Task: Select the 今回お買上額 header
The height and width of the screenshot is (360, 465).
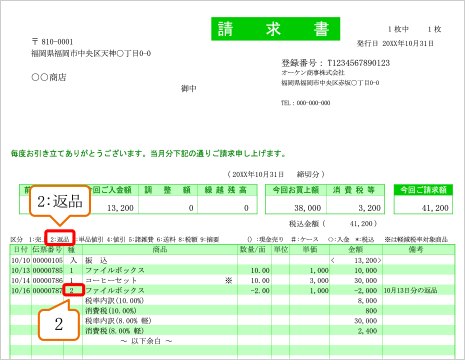Action: 296,190
